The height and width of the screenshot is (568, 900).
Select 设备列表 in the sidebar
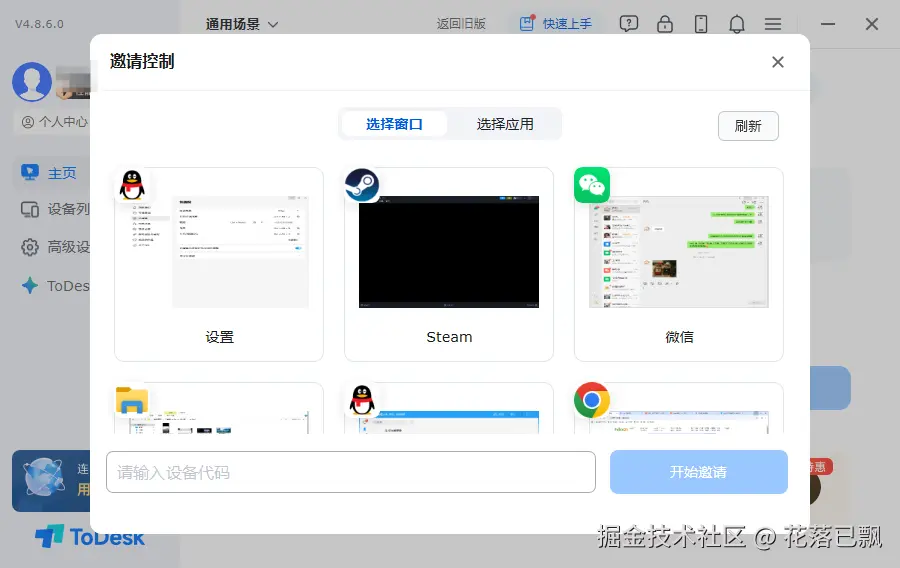pos(55,209)
